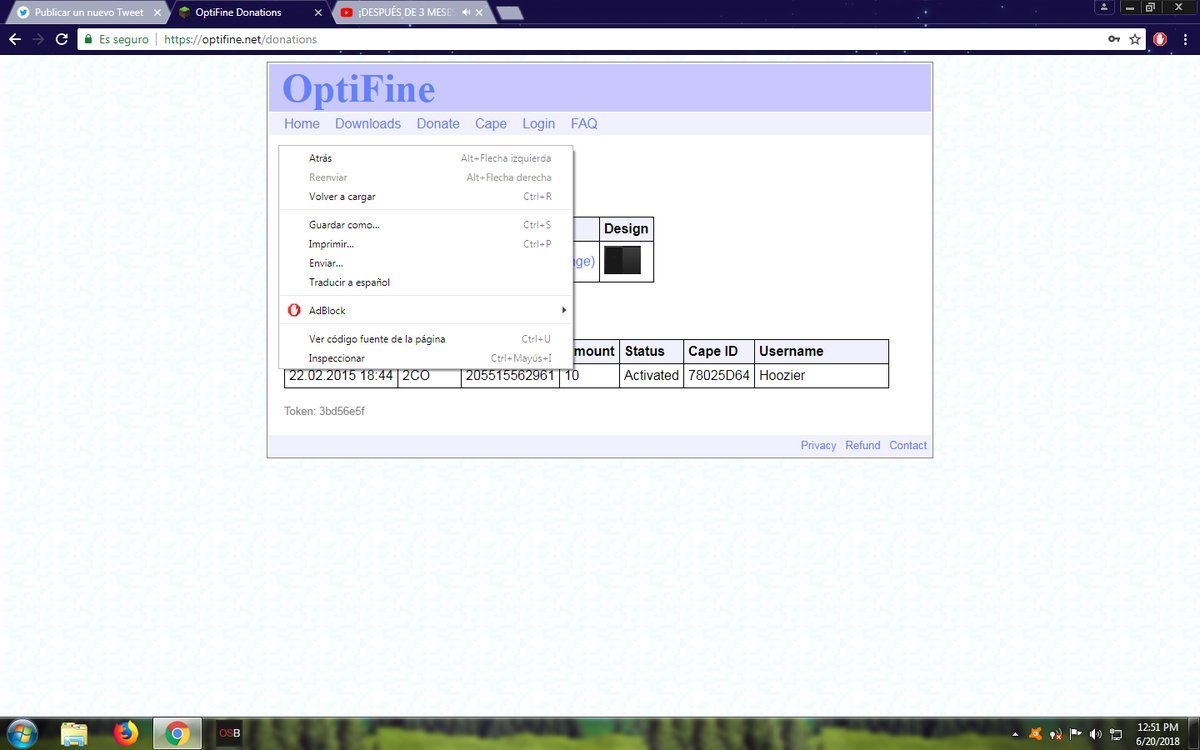Click Chrome icon in taskbar
This screenshot has height=750, width=1200.
(x=177, y=733)
